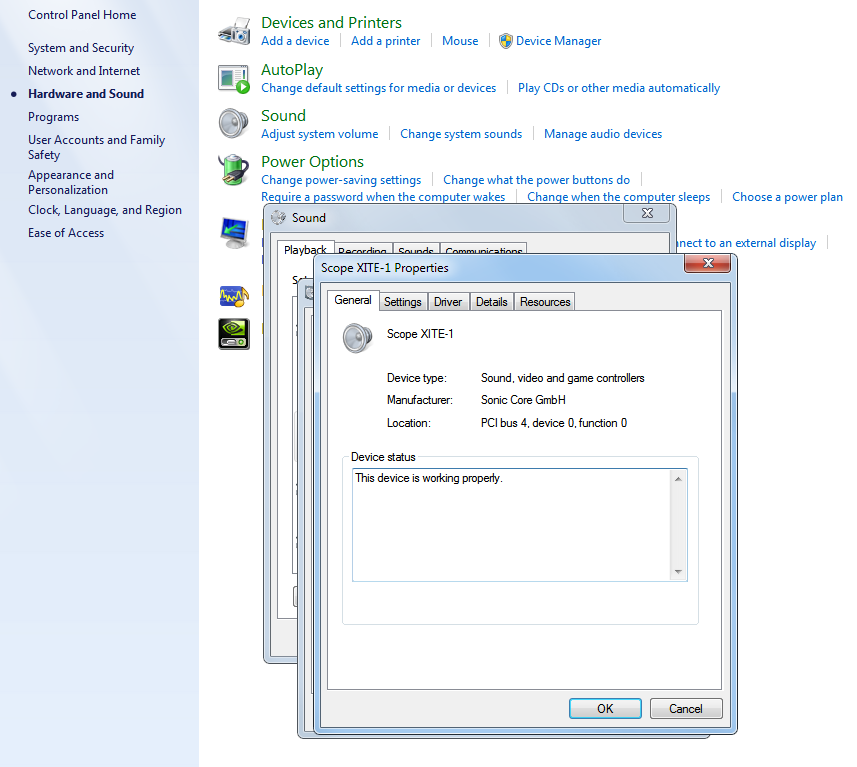
Task: Open the AutoPlay heading link
Action: (x=292, y=70)
